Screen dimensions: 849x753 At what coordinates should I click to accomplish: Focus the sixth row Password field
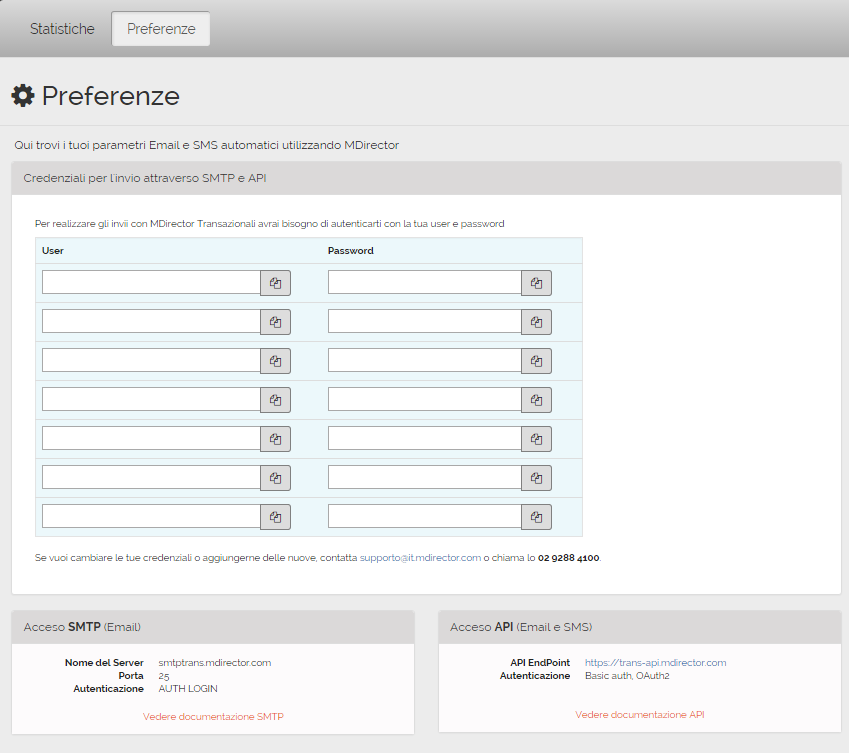[x=424, y=477]
